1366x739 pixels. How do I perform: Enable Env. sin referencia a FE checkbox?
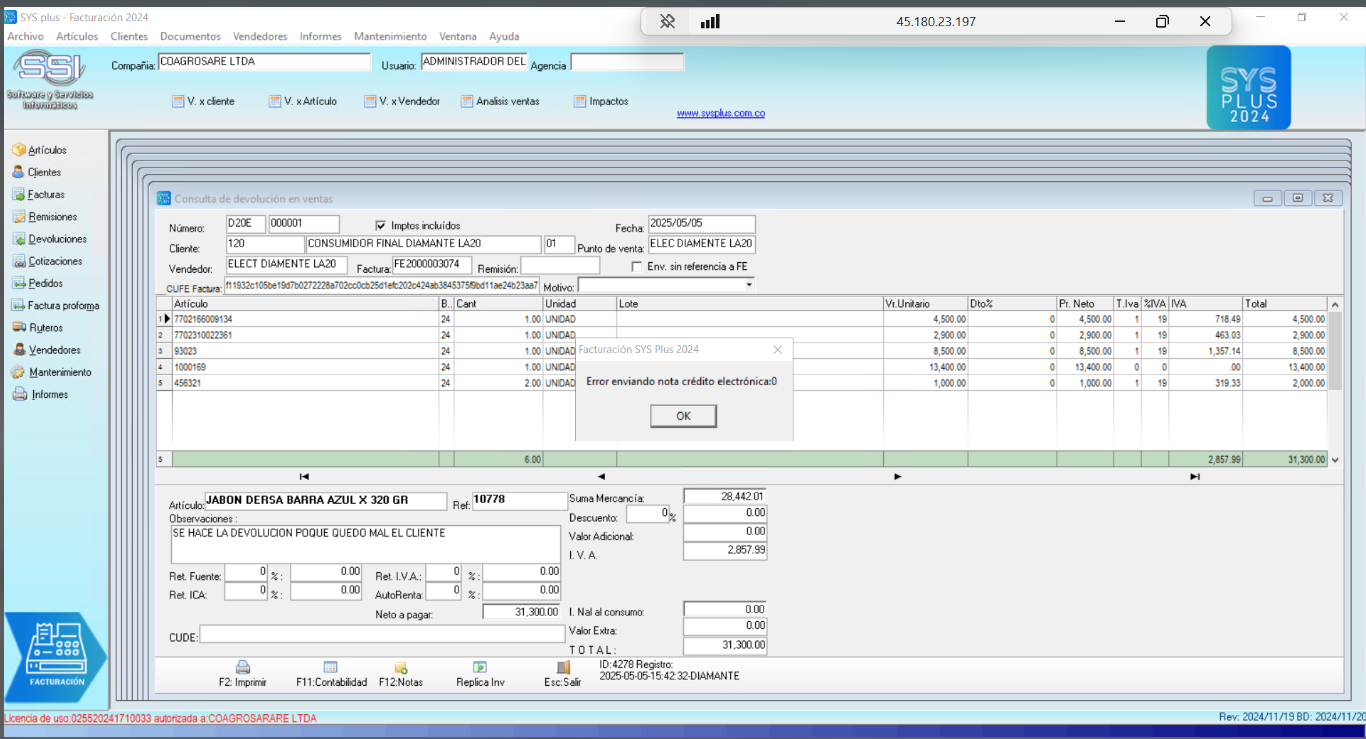tap(637, 266)
